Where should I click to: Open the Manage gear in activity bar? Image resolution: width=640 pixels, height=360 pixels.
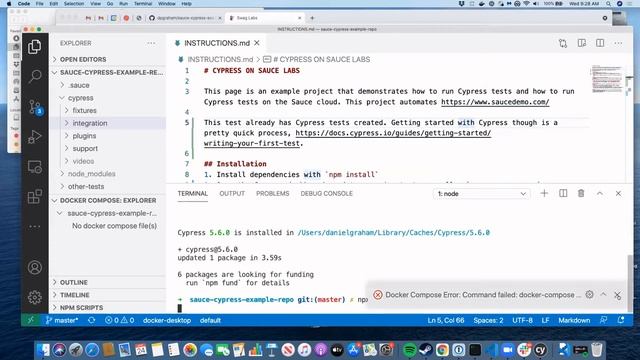coord(35,298)
